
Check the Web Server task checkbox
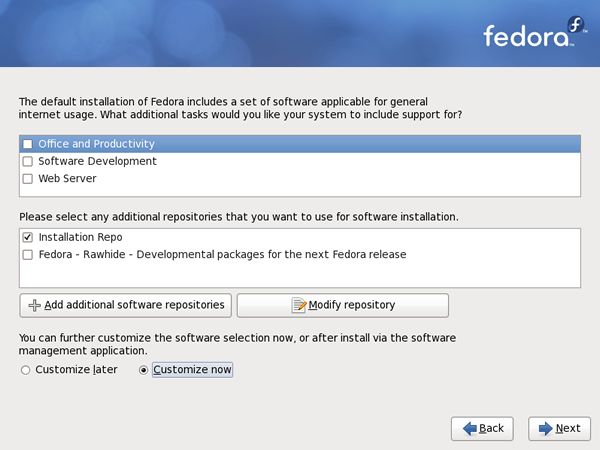[x=28, y=179]
